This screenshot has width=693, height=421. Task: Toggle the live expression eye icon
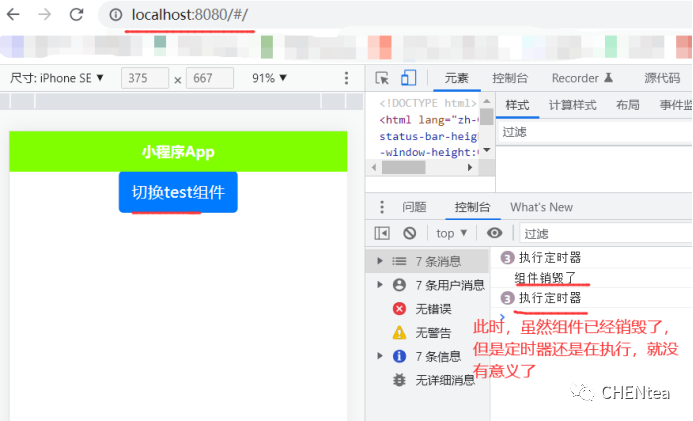[x=494, y=233]
